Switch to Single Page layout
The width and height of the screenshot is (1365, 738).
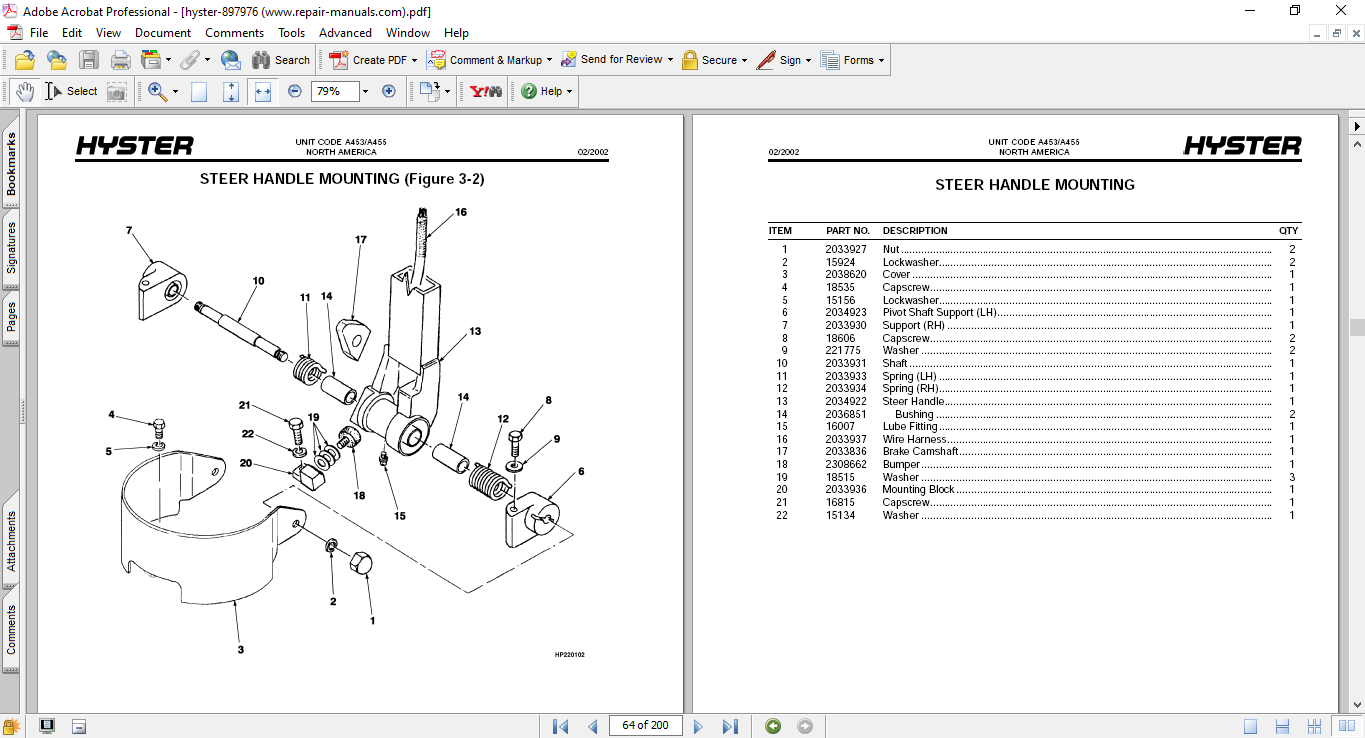pyautogui.click(x=1250, y=726)
